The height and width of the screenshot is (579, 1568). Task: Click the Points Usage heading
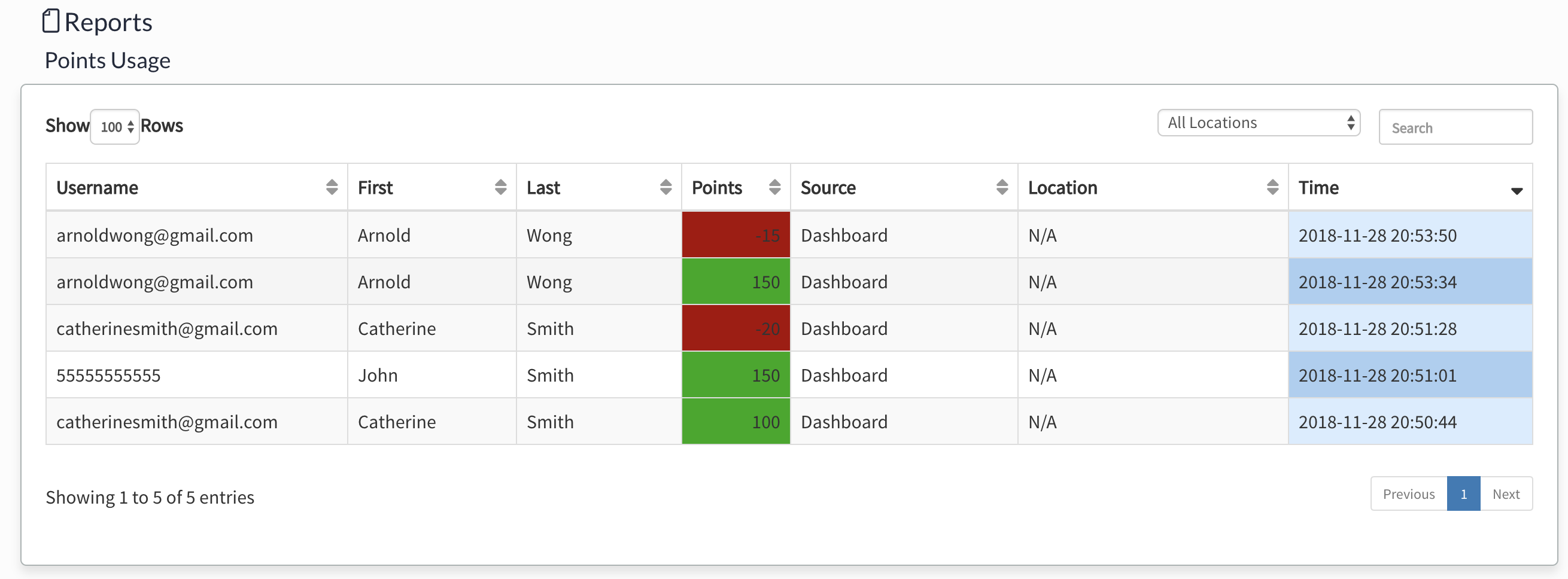(107, 61)
